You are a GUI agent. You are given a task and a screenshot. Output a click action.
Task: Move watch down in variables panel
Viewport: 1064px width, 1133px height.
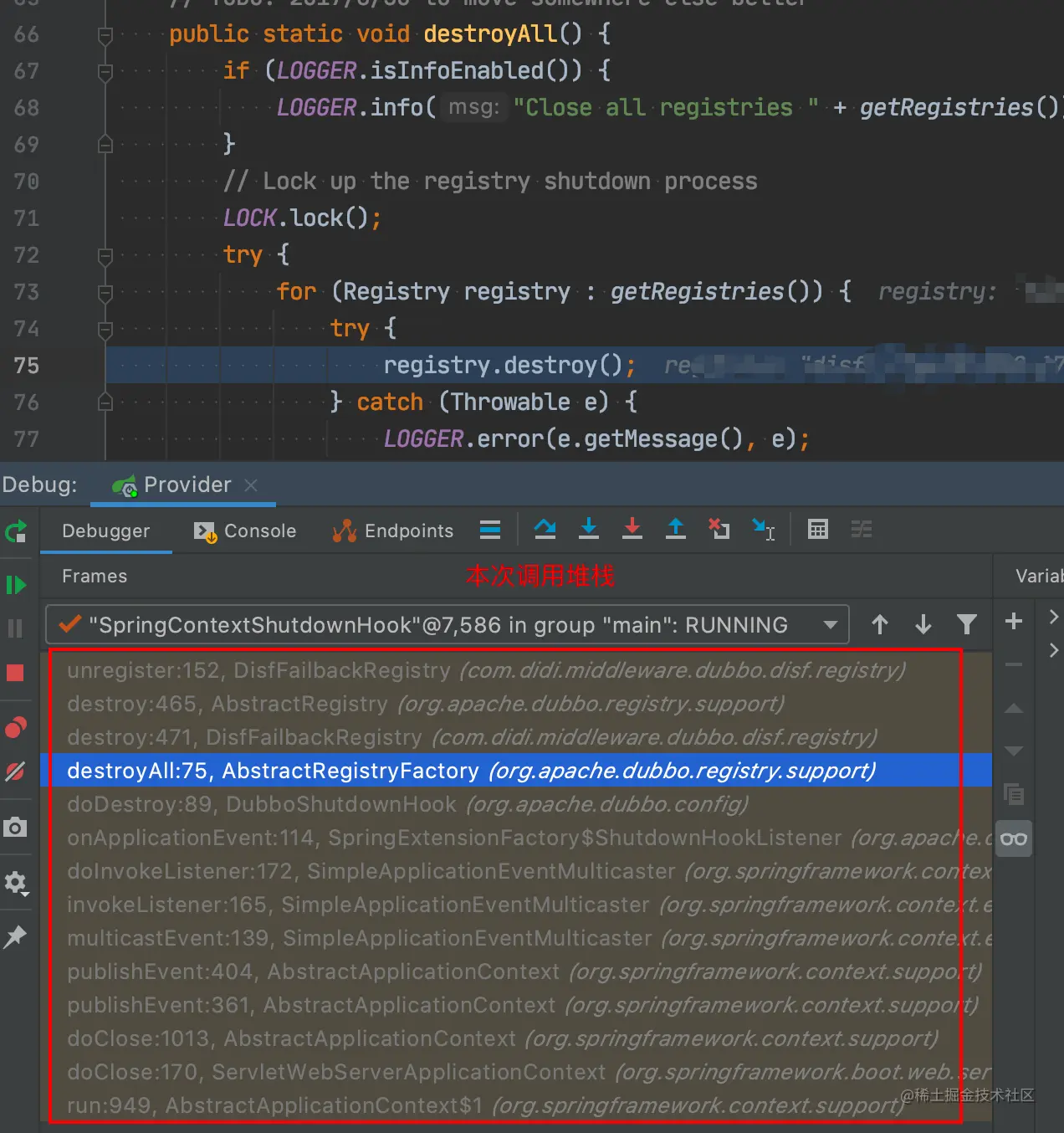pyautogui.click(x=1014, y=751)
